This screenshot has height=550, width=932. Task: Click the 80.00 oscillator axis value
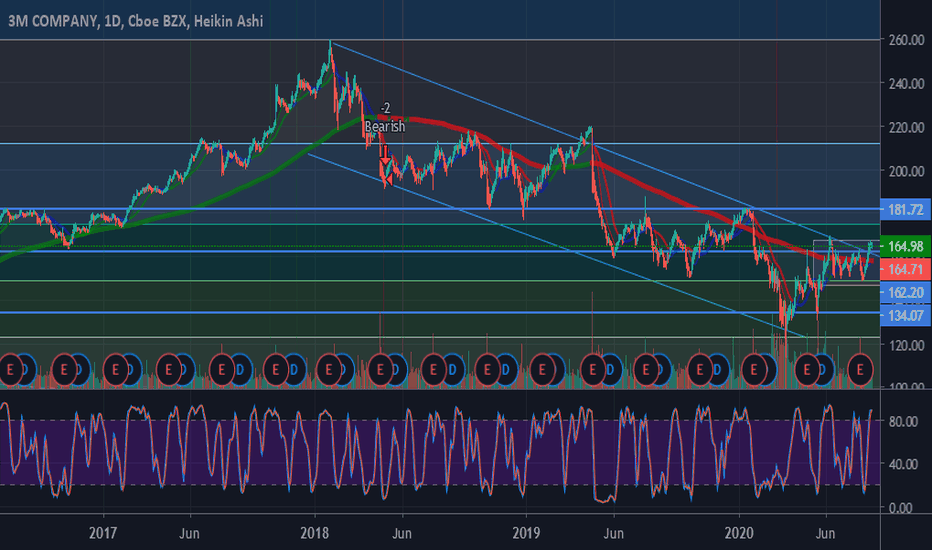coord(903,421)
